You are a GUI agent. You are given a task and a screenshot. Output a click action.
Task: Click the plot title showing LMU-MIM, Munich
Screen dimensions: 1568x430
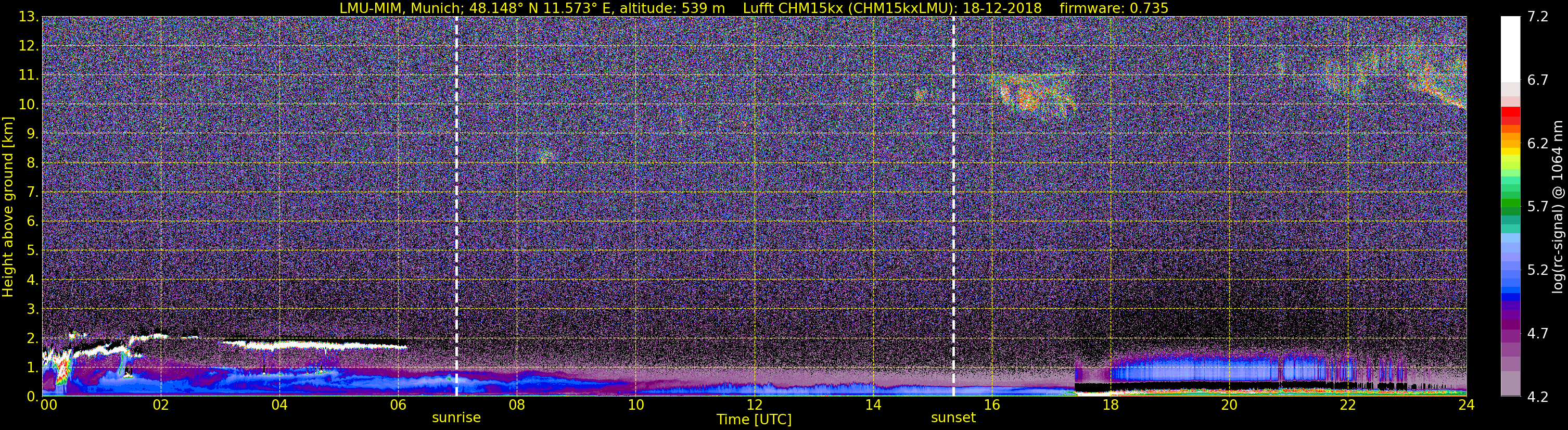pos(754,8)
